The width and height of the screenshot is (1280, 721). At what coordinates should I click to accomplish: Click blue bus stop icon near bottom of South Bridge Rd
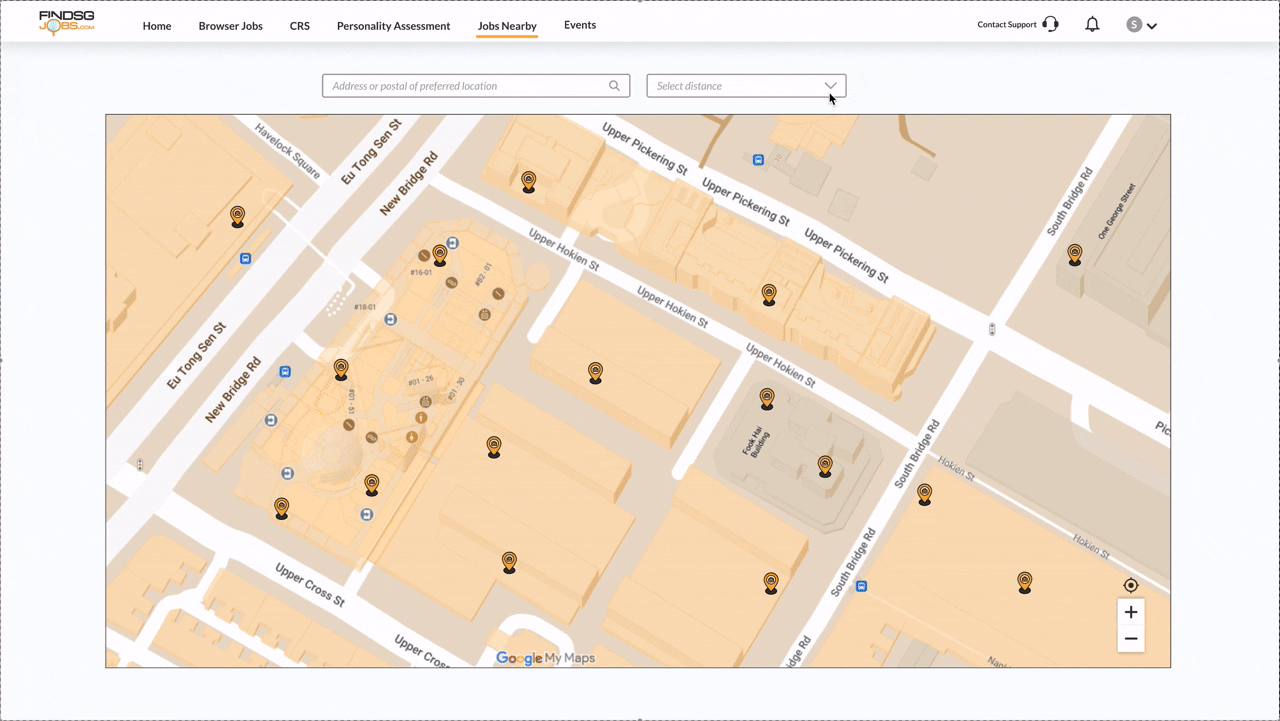pos(861,586)
